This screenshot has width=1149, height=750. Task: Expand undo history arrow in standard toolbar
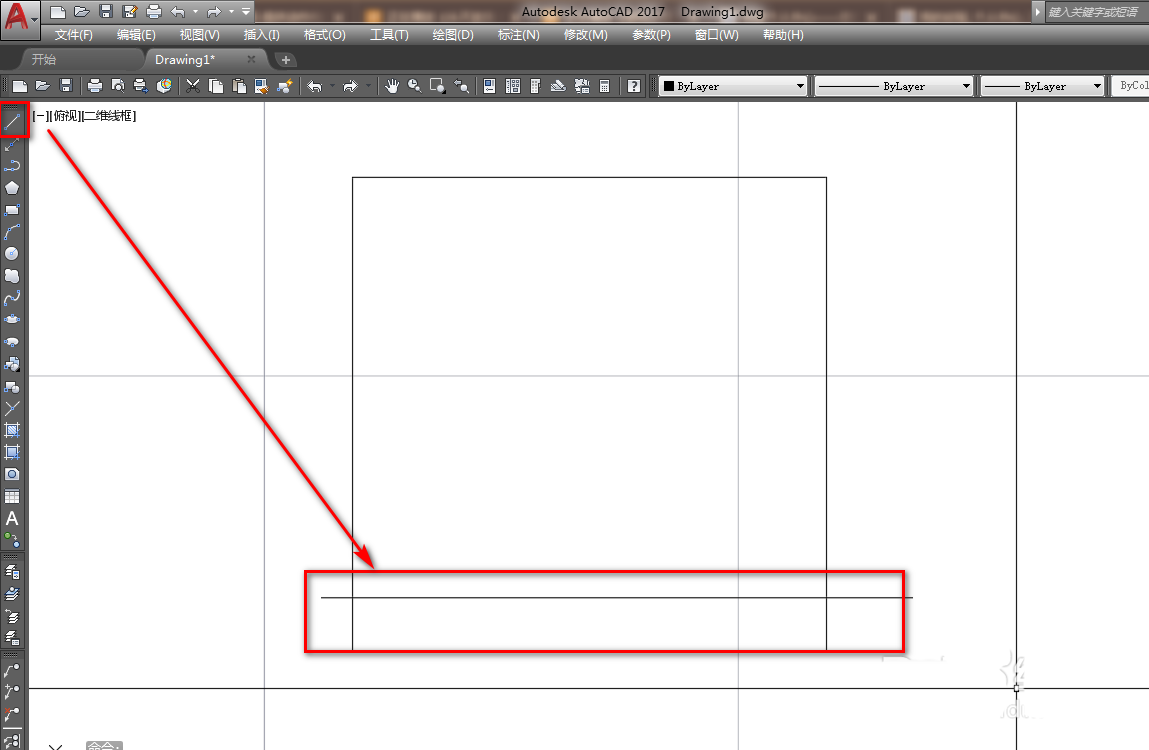(x=333, y=87)
